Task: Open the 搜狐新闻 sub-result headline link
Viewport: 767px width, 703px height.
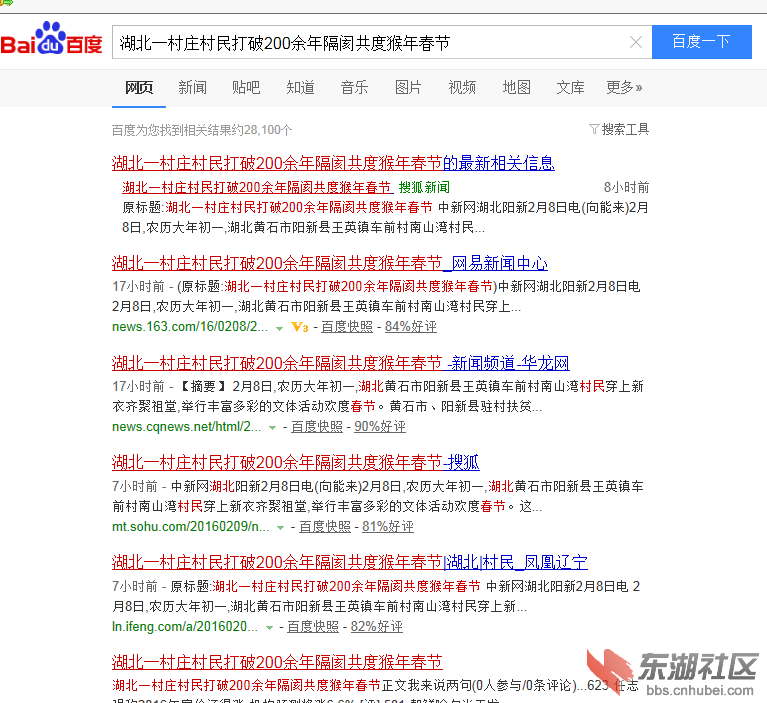Action: (258, 187)
